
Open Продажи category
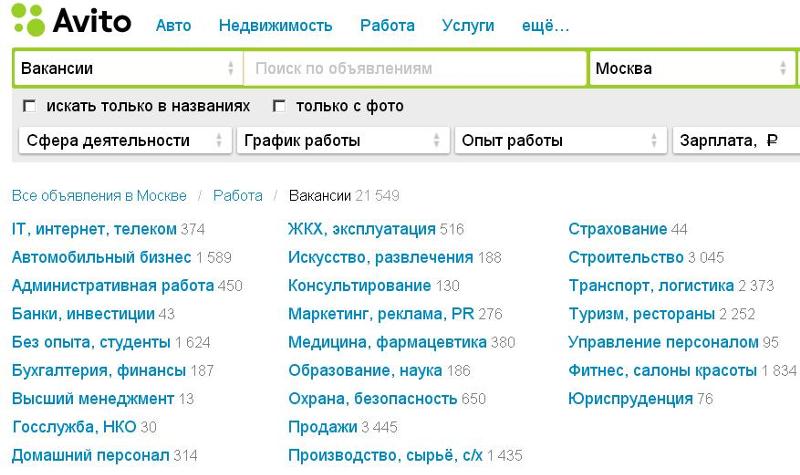(x=322, y=427)
